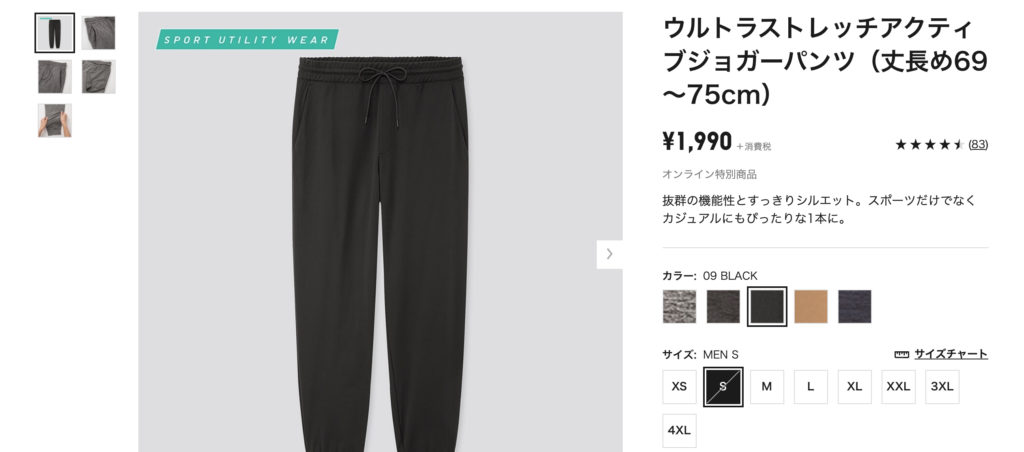Select the dark gray heather color swatch

coord(723,306)
